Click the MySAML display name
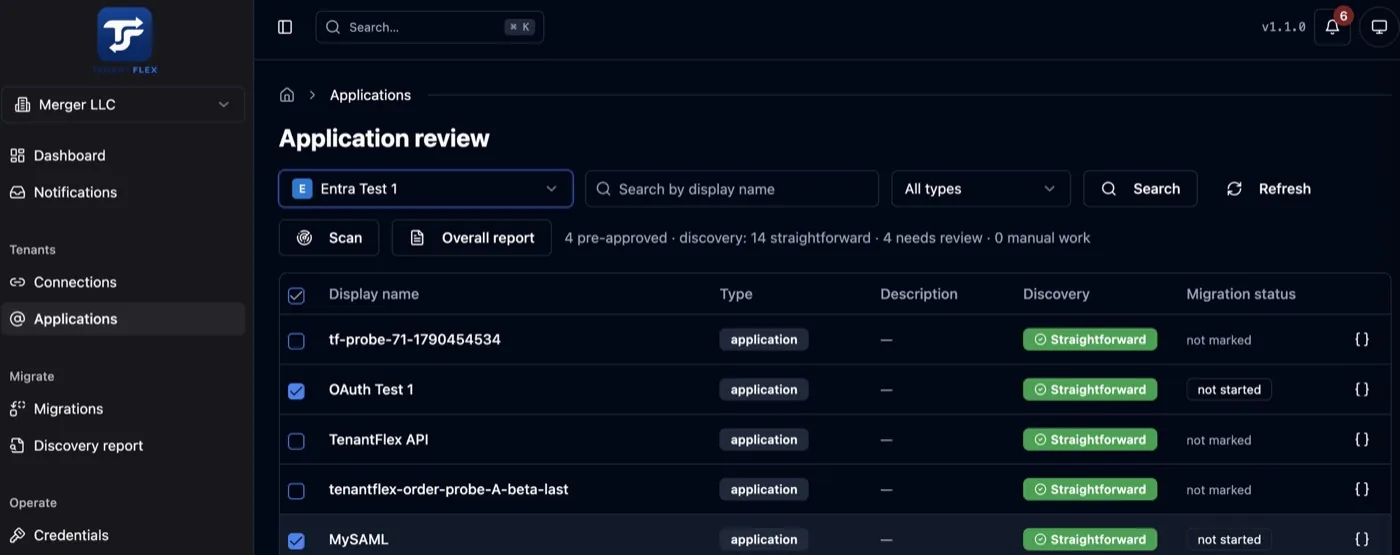 pyautogui.click(x=358, y=540)
